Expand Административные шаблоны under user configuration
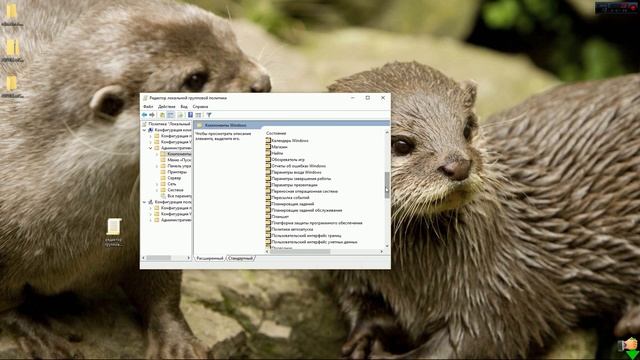Screen dimensions: 640x360 coord(151,220)
